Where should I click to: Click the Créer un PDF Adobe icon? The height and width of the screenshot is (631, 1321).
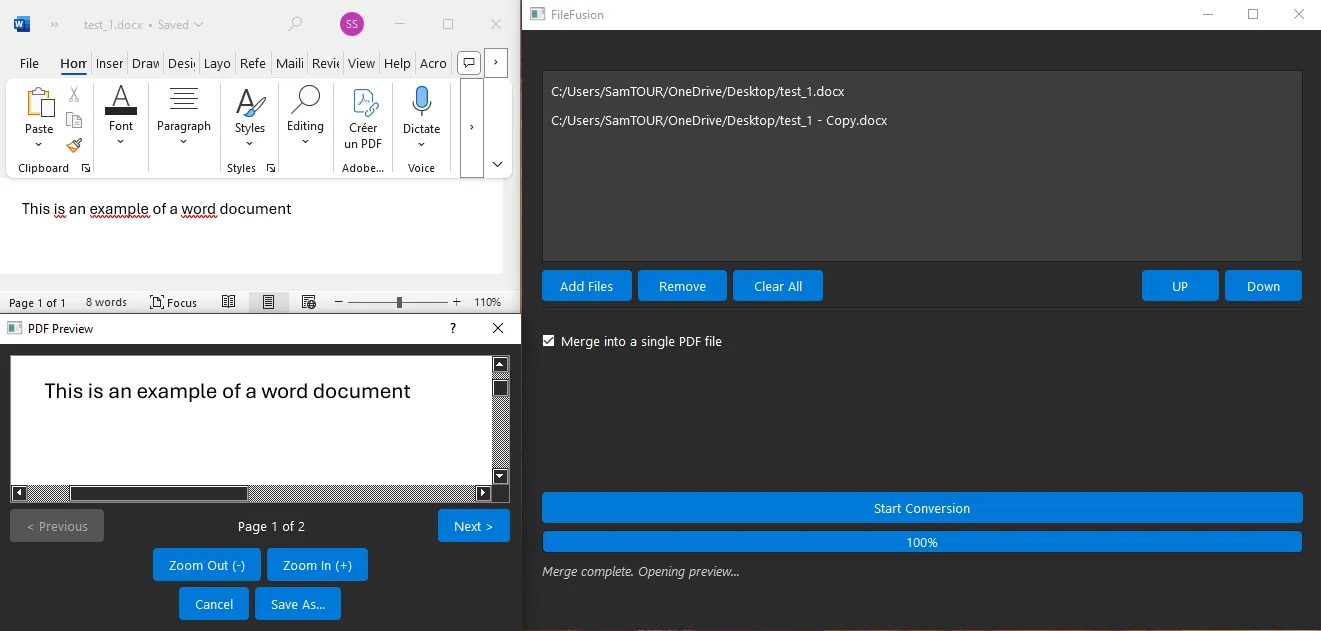click(x=363, y=102)
